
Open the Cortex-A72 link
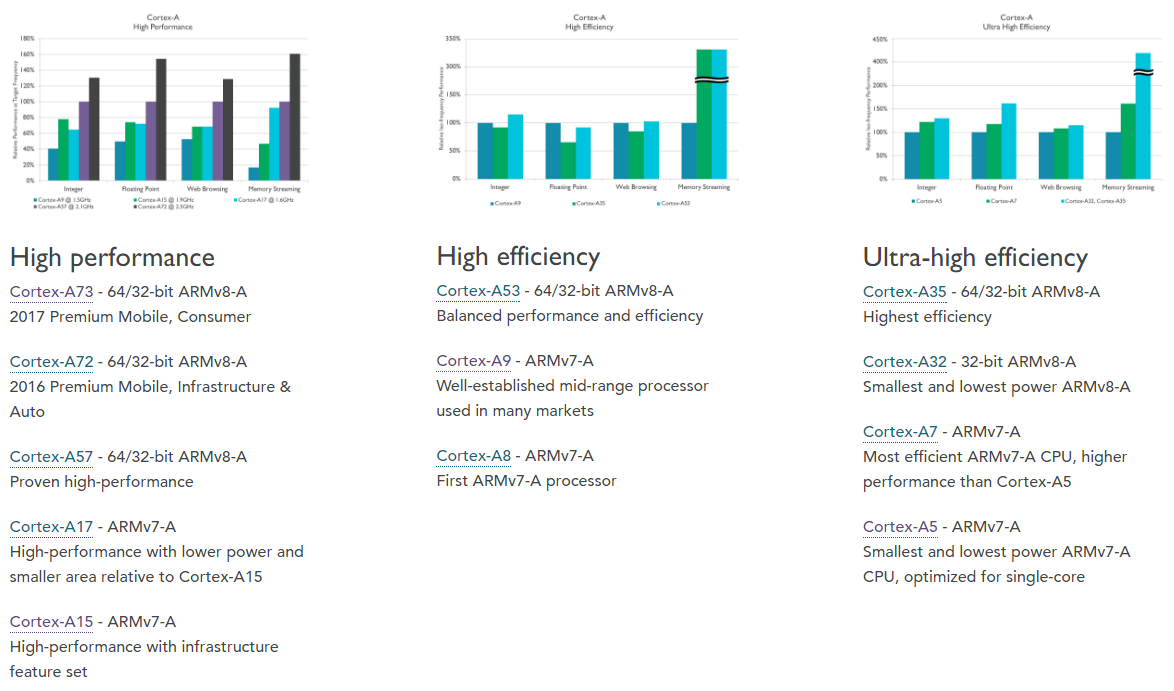point(52,362)
